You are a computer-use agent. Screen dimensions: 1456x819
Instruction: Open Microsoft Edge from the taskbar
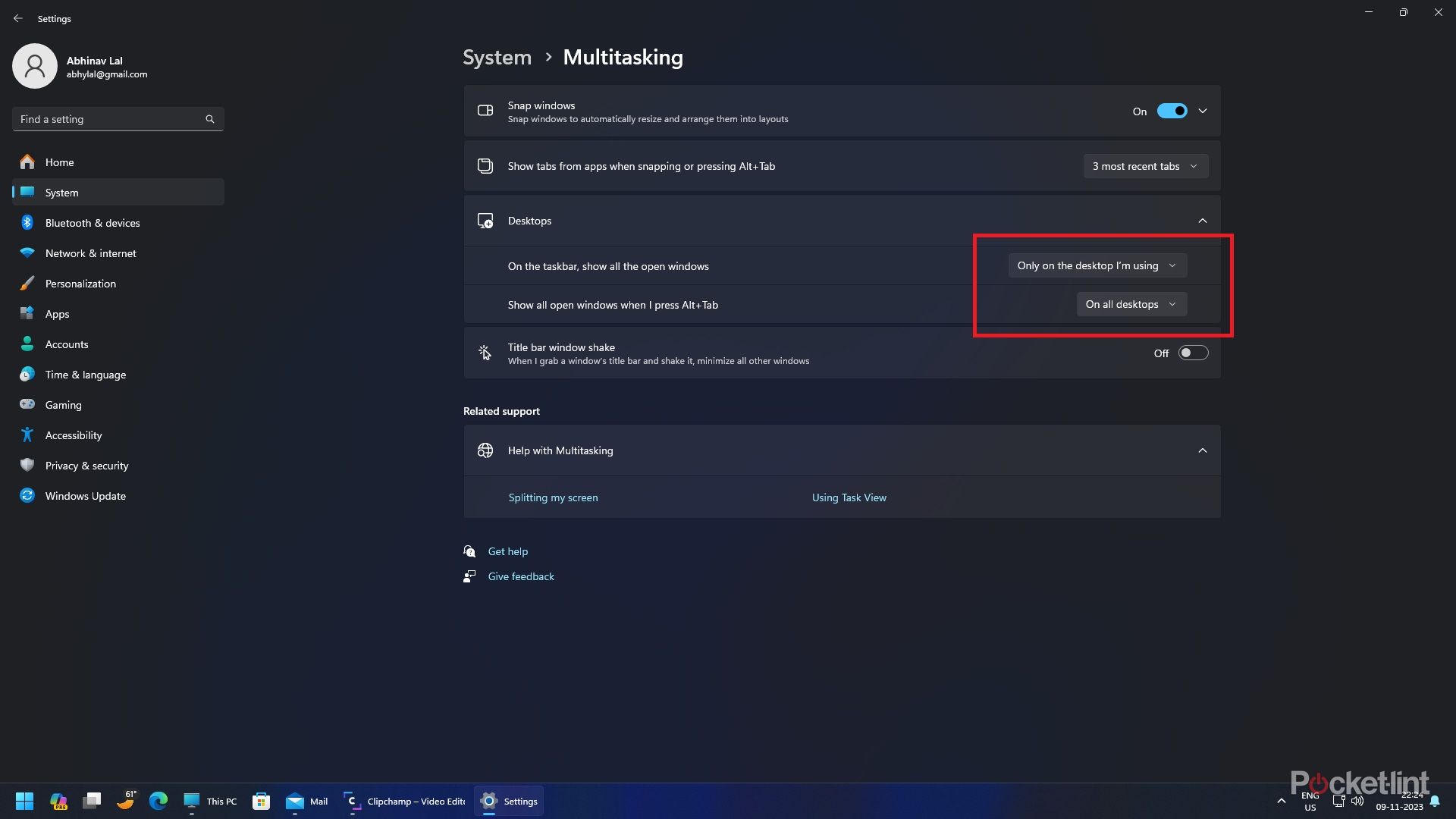point(158,801)
